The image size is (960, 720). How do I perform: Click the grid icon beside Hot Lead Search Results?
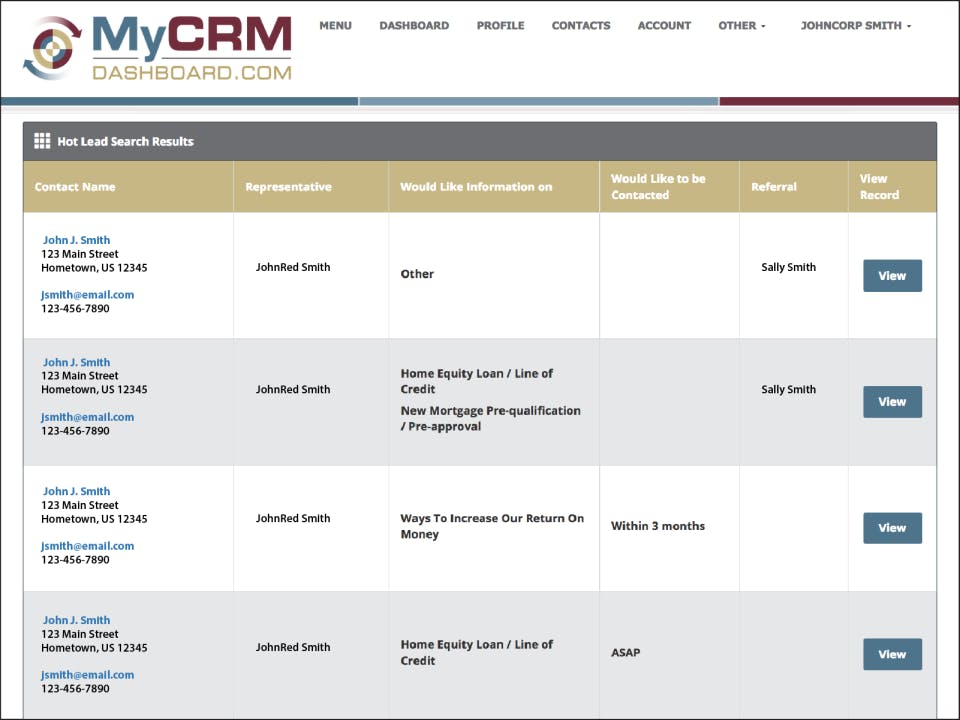[42, 141]
